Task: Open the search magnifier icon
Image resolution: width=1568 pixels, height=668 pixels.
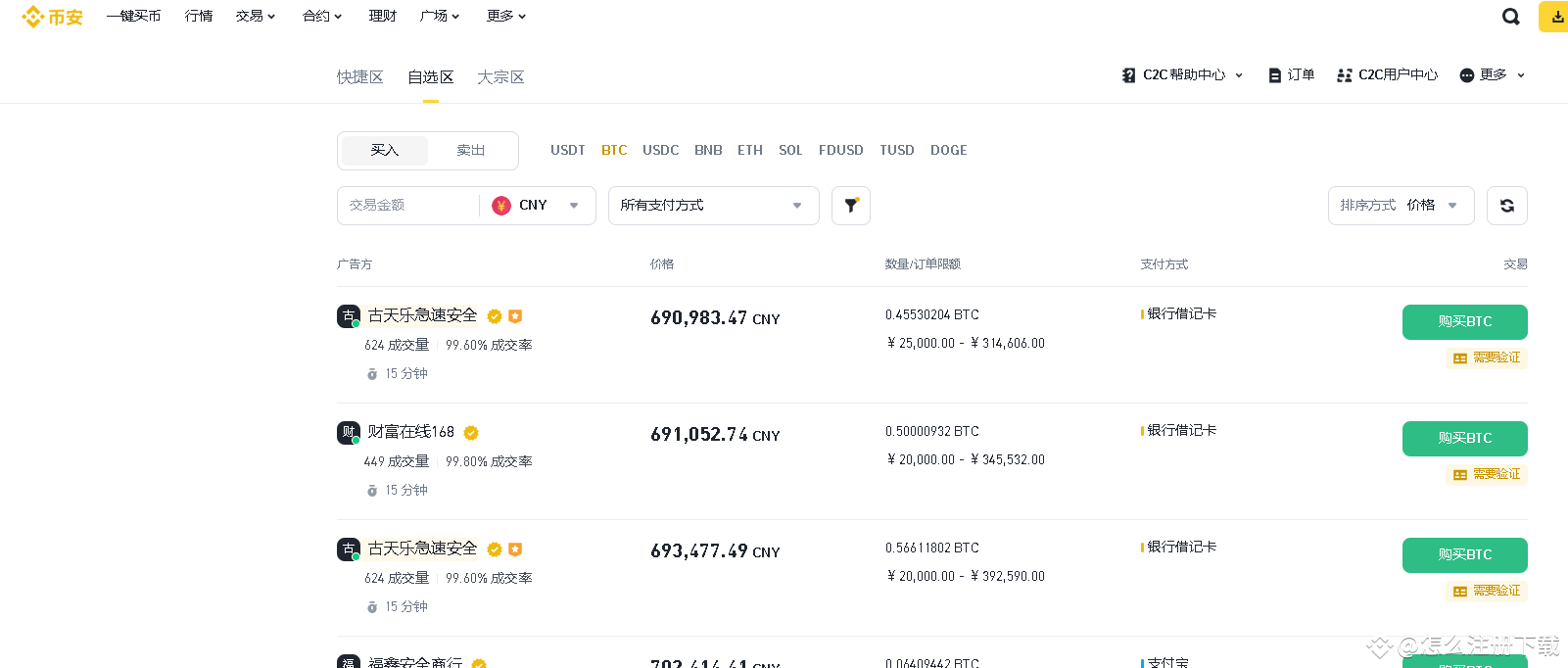Action: point(1511,17)
